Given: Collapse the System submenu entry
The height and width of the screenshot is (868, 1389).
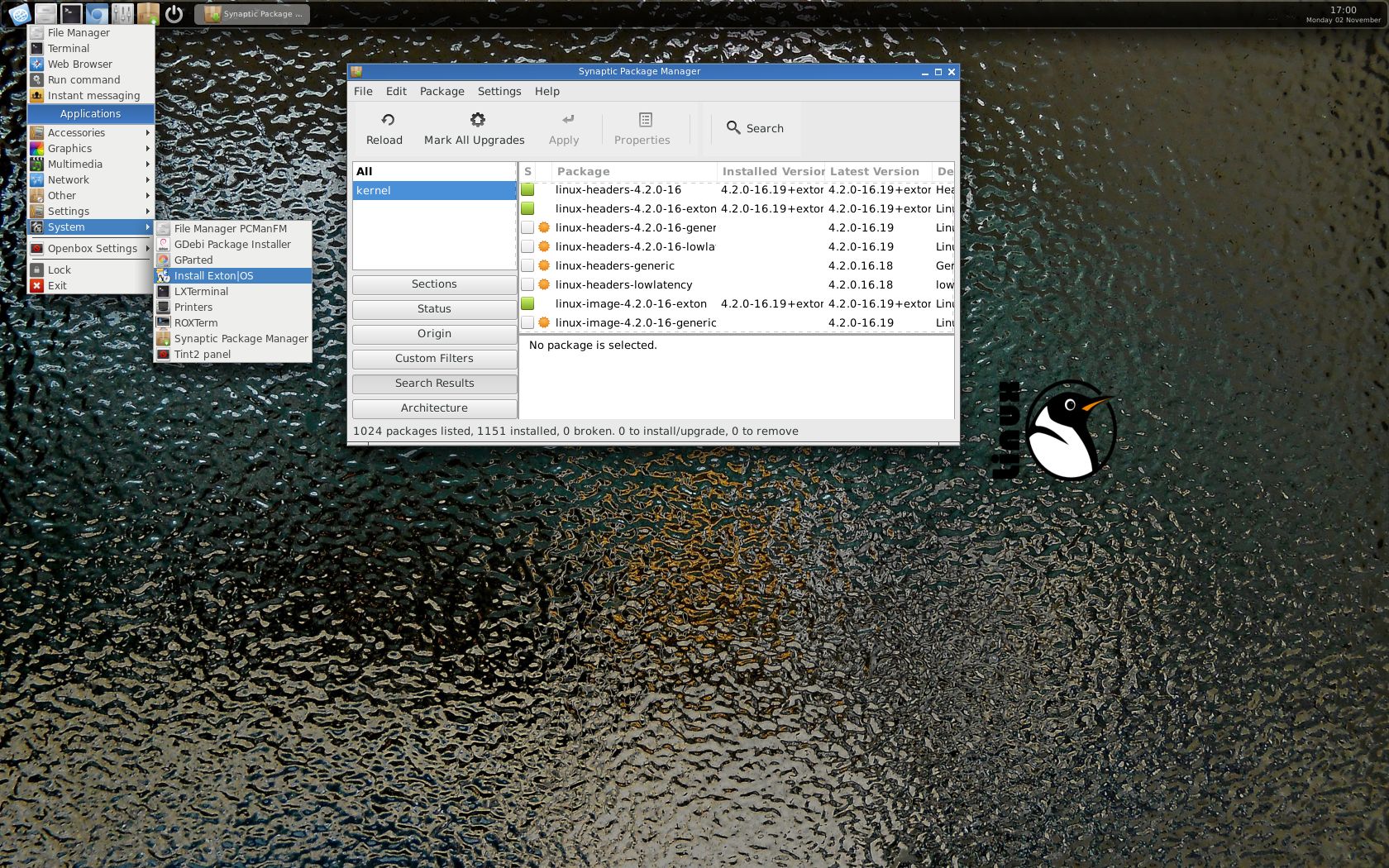Looking at the screenshot, I should coord(91,227).
